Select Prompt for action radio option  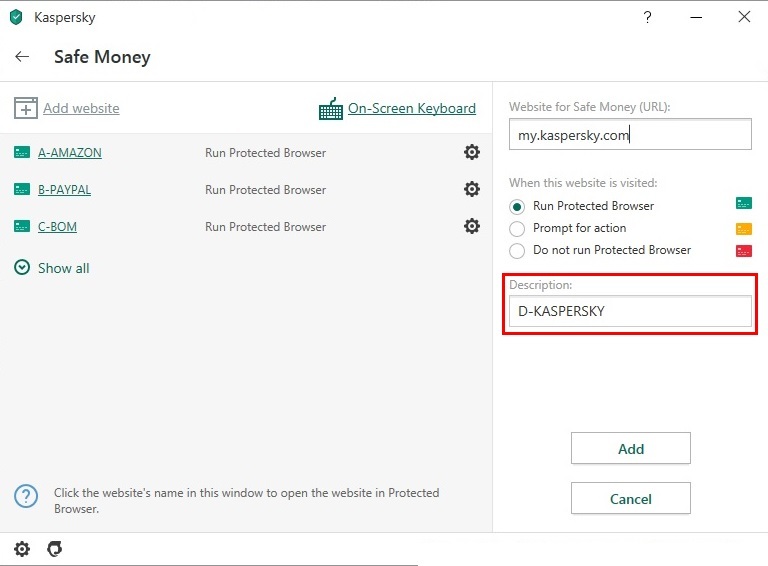coord(517,228)
